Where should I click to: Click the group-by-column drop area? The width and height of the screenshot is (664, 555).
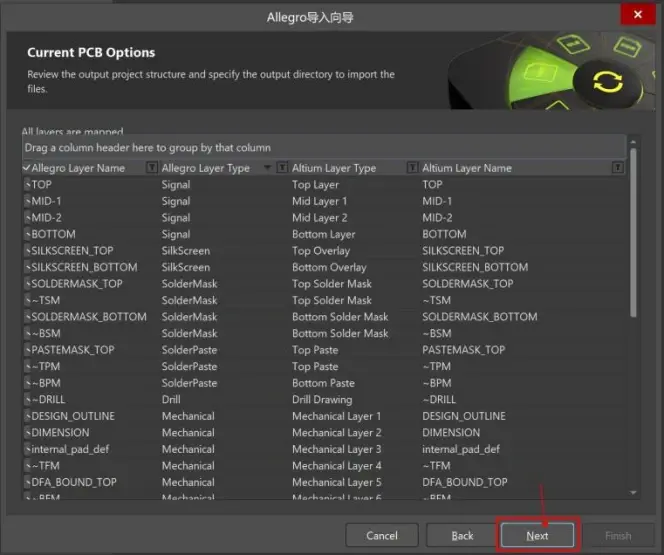324,147
